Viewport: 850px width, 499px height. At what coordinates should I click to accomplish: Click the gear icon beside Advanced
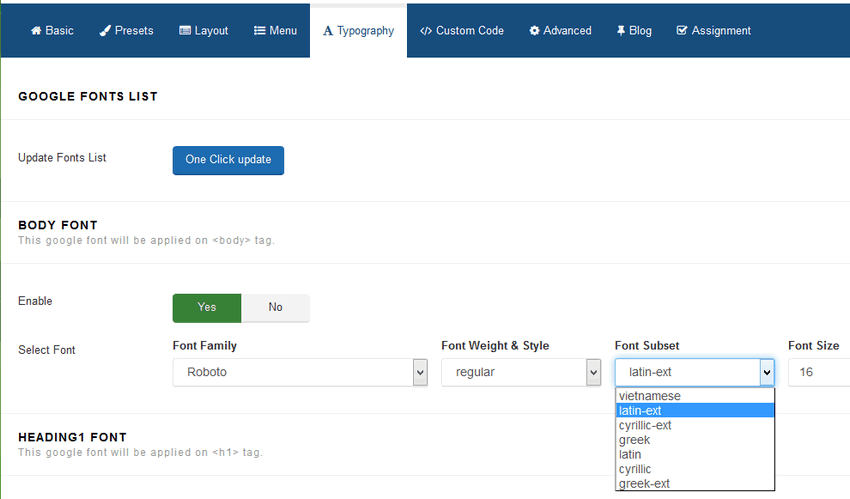pyautogui.click(x=535, y=31)
